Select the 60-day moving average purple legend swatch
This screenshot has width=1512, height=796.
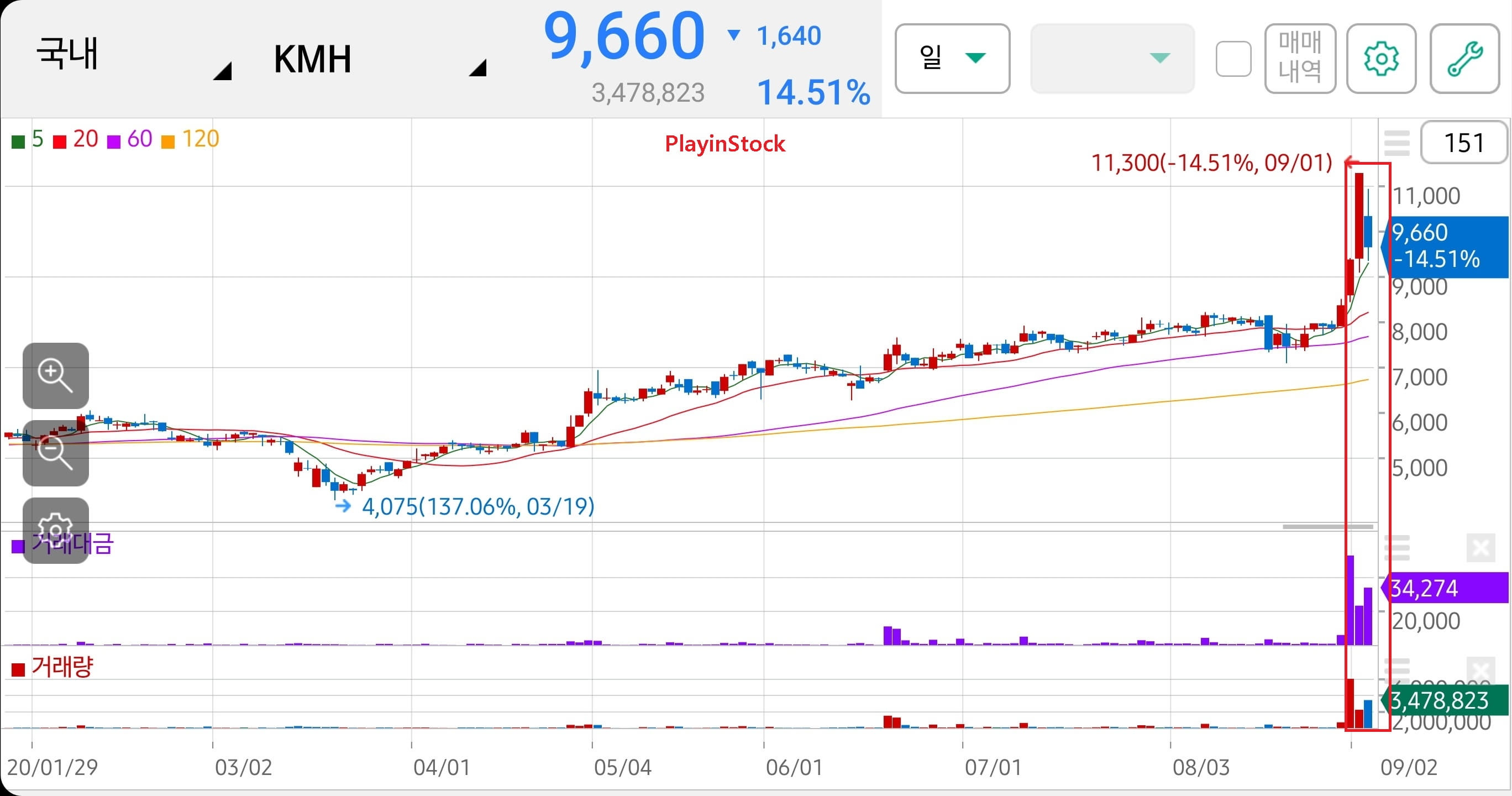click(114, 142)
